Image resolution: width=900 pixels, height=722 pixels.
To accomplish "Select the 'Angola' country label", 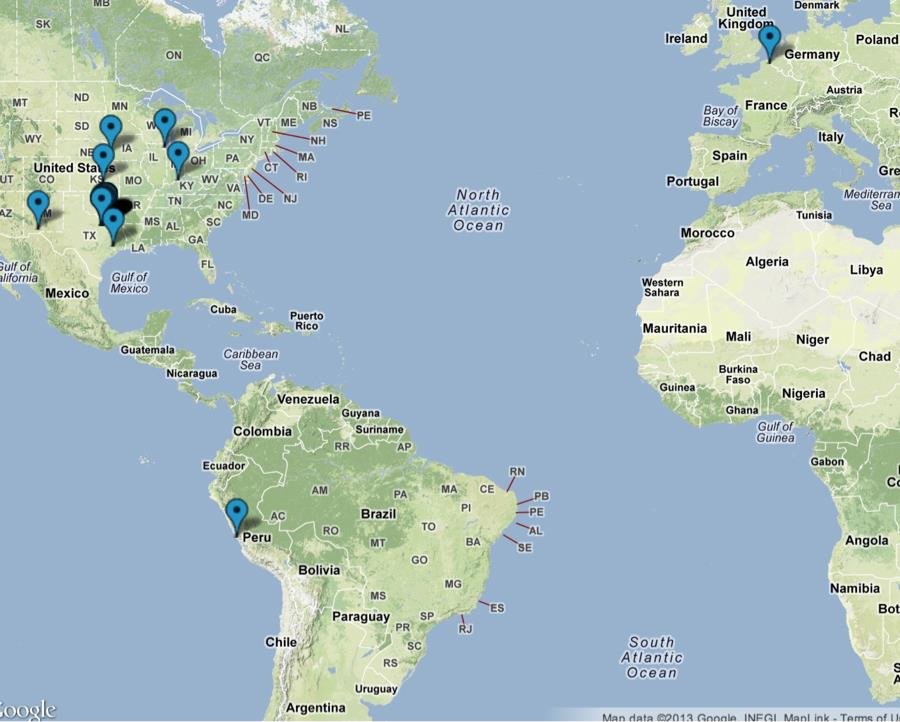I will [867, 541].
